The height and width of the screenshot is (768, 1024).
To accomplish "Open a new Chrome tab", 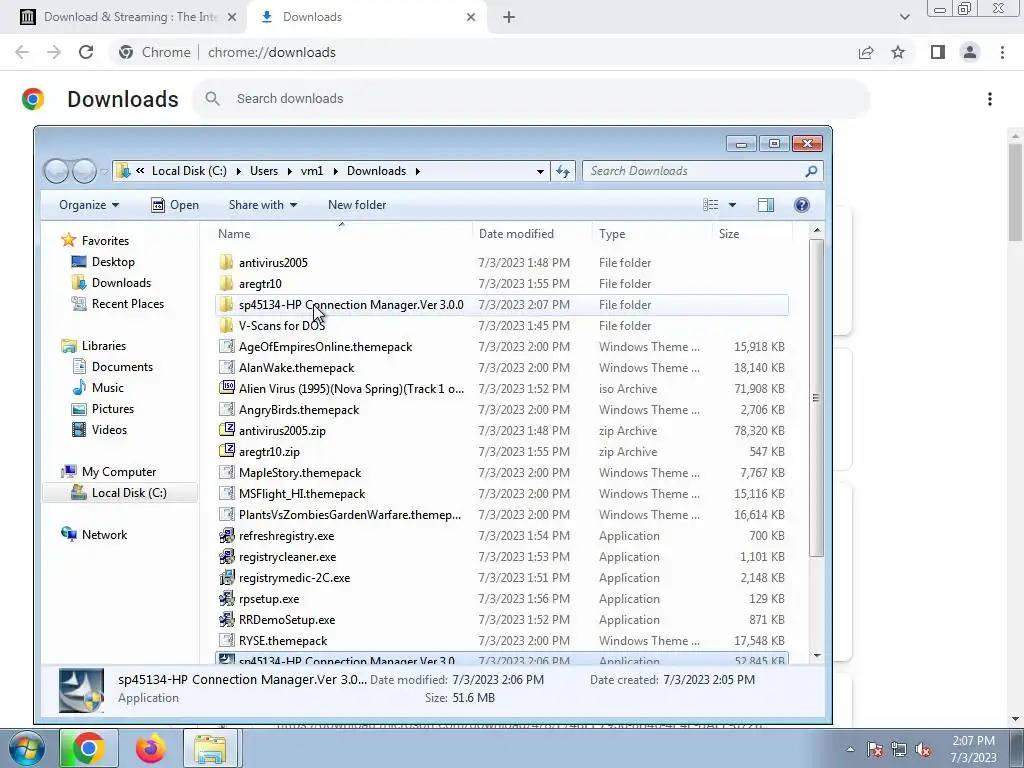I will pyautogui.click(x=509, y=17).
